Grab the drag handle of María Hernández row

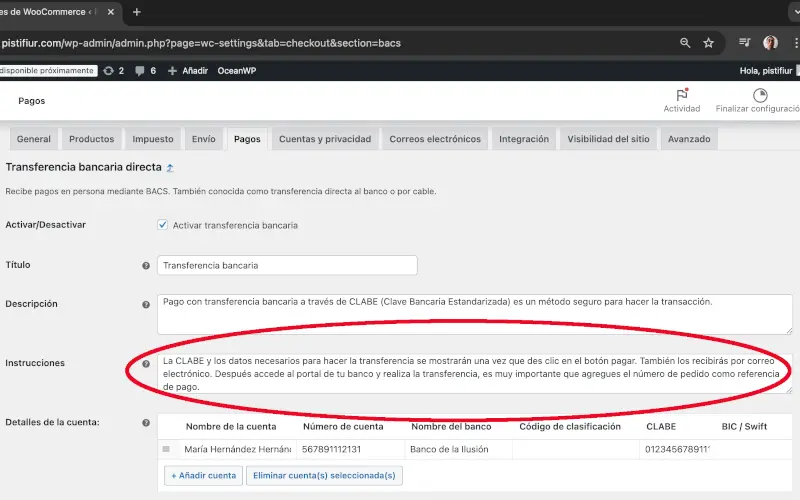tap(167, 450)
